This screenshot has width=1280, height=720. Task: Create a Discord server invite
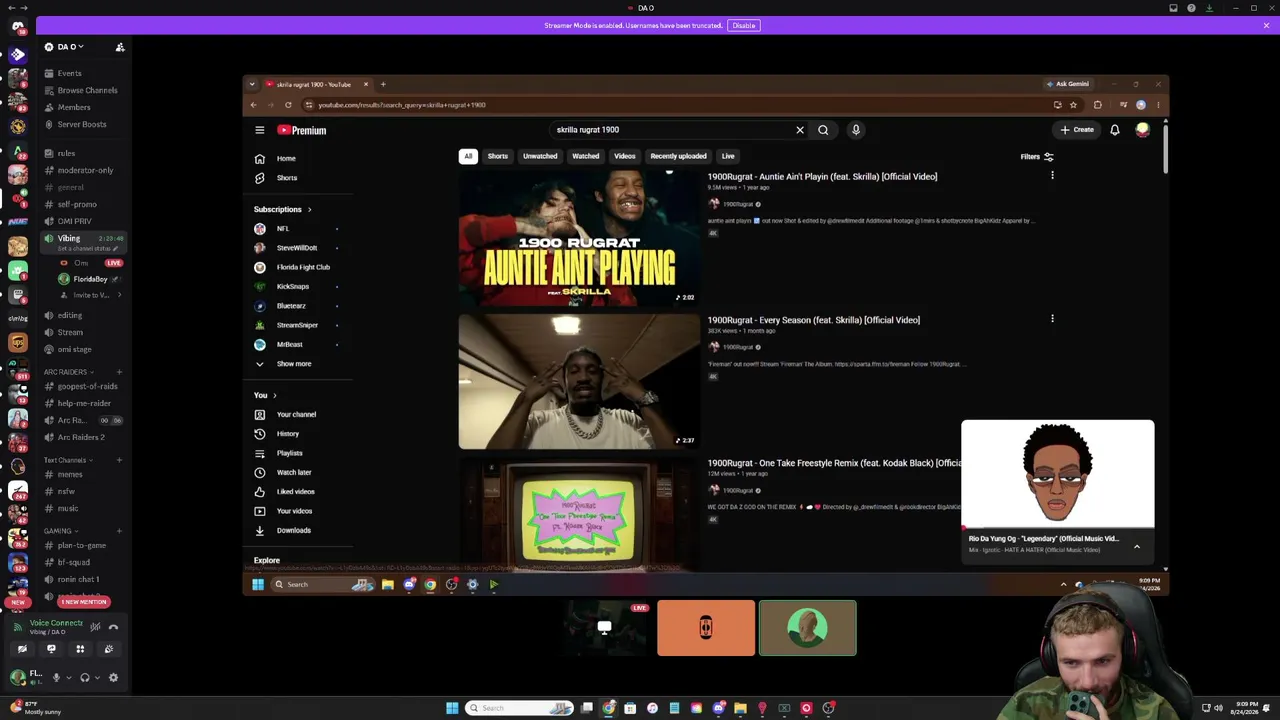tap(120, 47)
